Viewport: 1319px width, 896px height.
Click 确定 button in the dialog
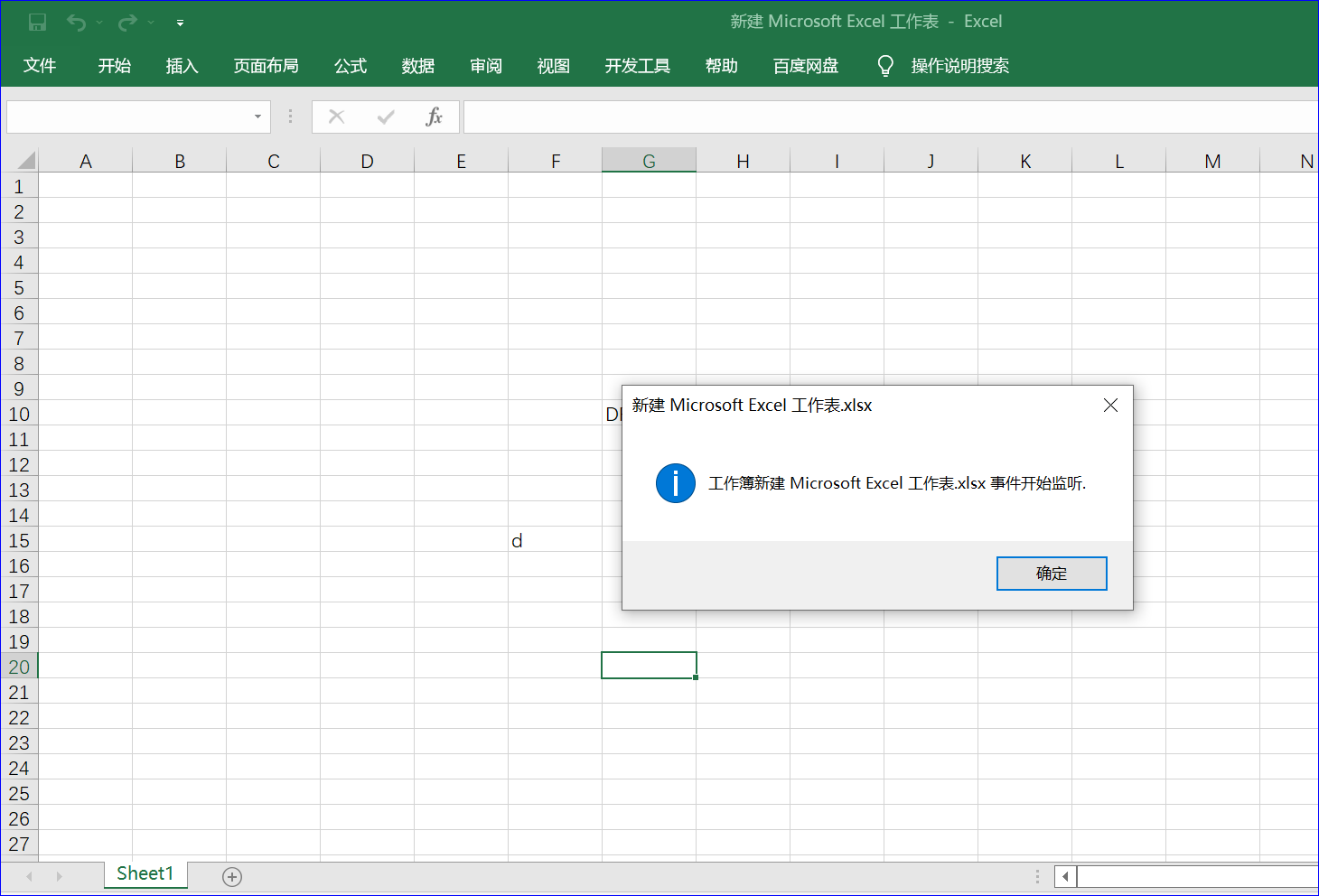click(x=1052, y=574)
